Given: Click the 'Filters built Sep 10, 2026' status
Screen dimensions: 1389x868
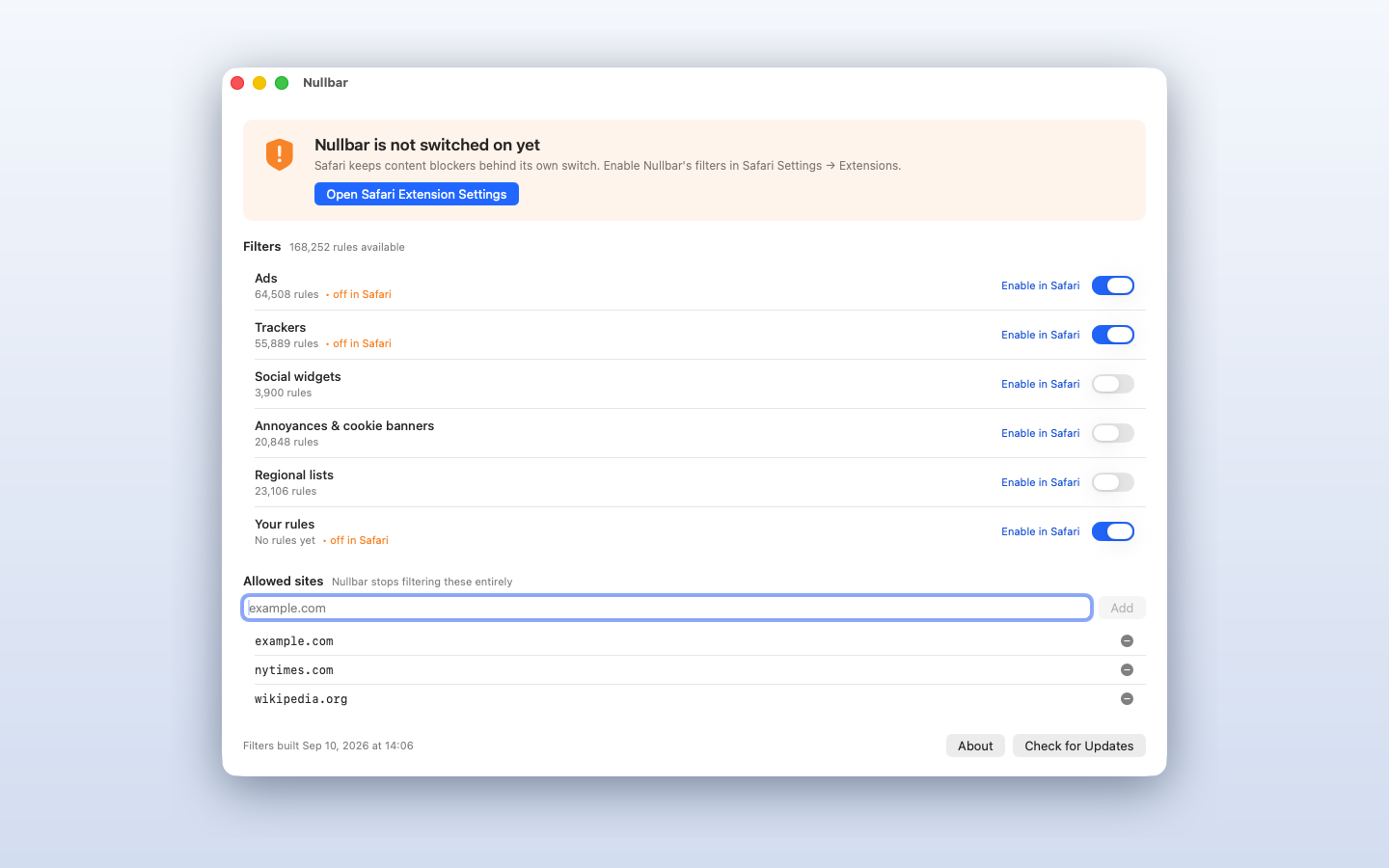Looking at the screenshot, I should pos(328,746).
